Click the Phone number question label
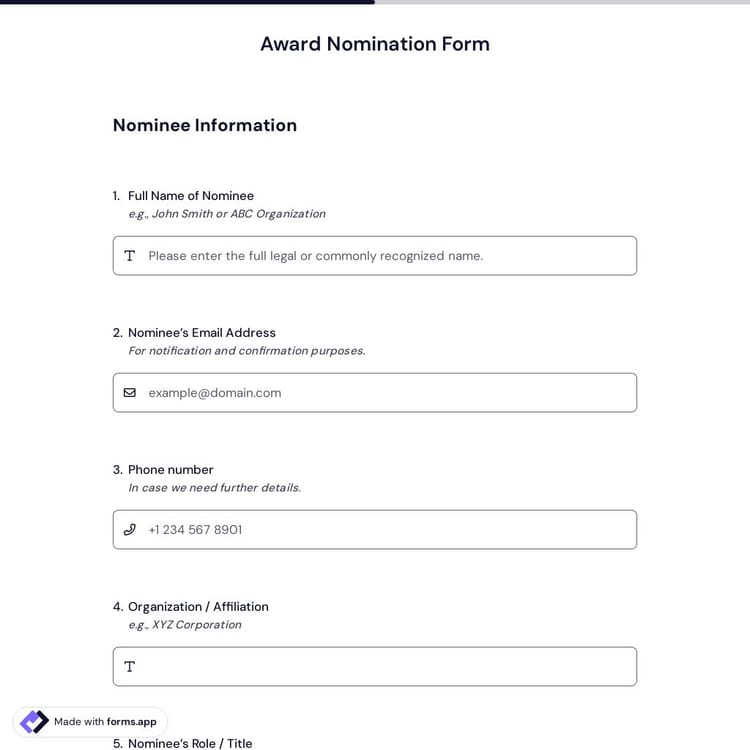 171,470
